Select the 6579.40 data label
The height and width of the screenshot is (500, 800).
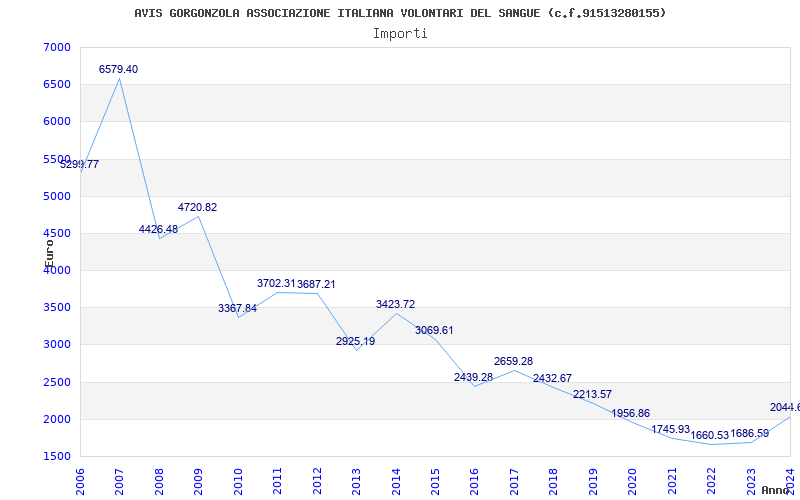coord(118,69)
